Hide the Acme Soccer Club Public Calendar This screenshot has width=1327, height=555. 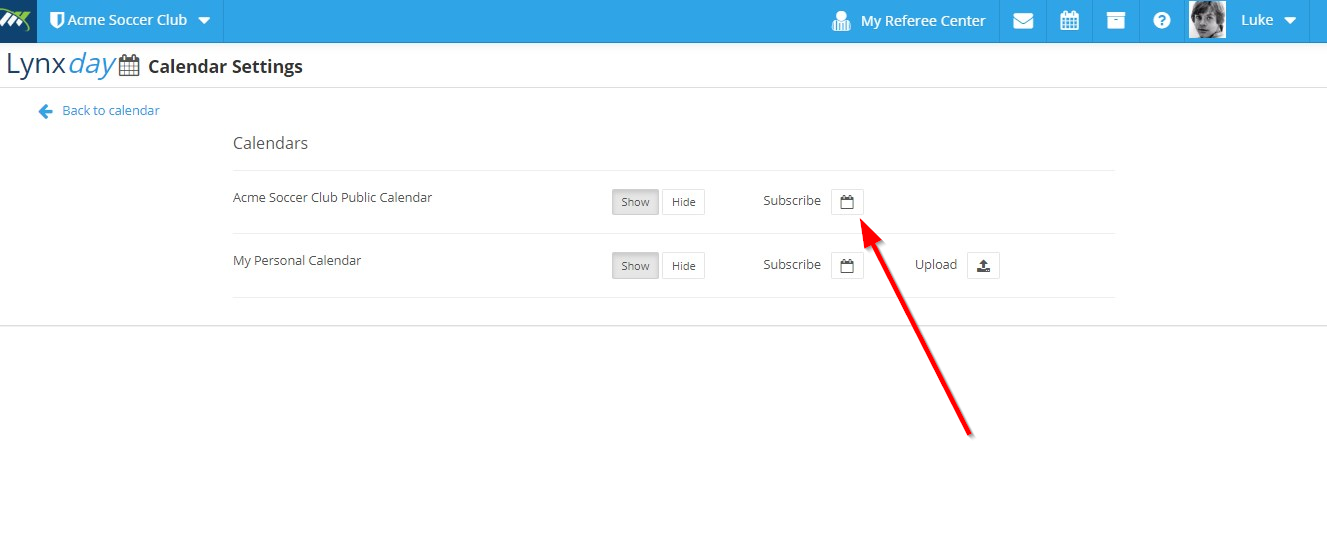click(683, 202)
